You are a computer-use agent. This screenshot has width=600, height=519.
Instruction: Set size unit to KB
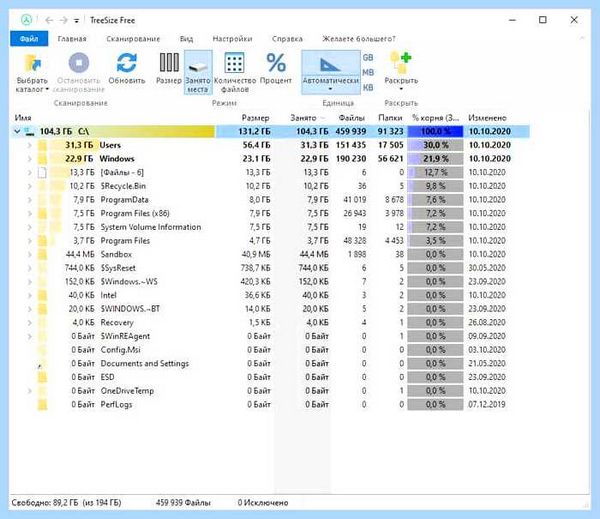point(368,88)
